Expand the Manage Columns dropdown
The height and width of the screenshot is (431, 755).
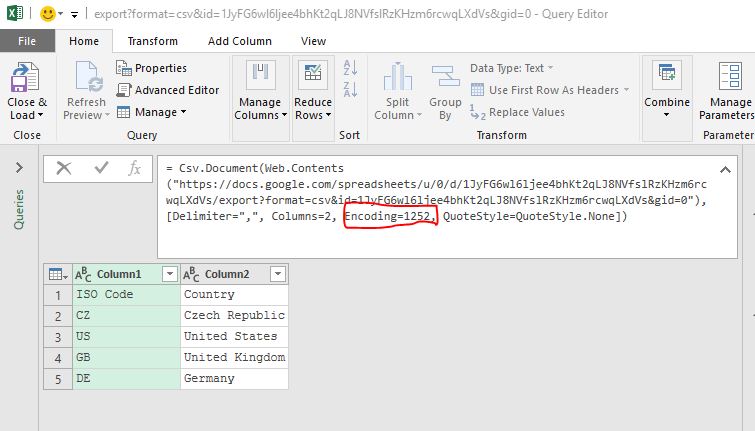pyautogui.click(x=285, y=115)
